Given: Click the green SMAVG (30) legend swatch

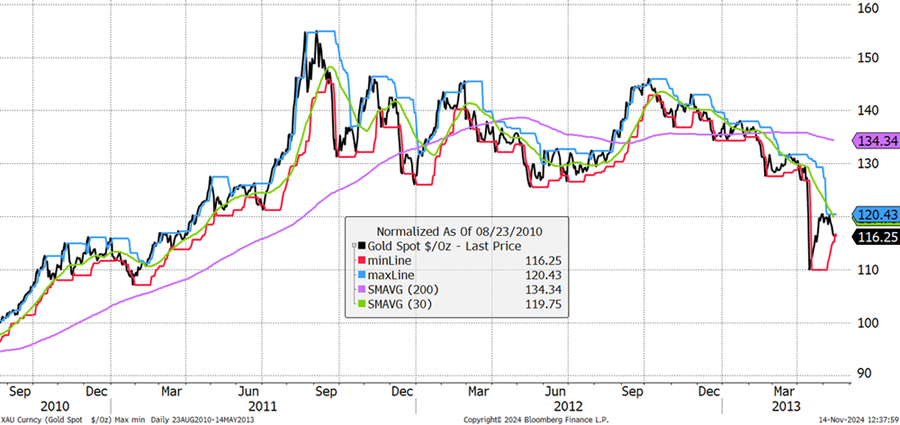Looking at the screenshot, I should click(x=361, y=304).
